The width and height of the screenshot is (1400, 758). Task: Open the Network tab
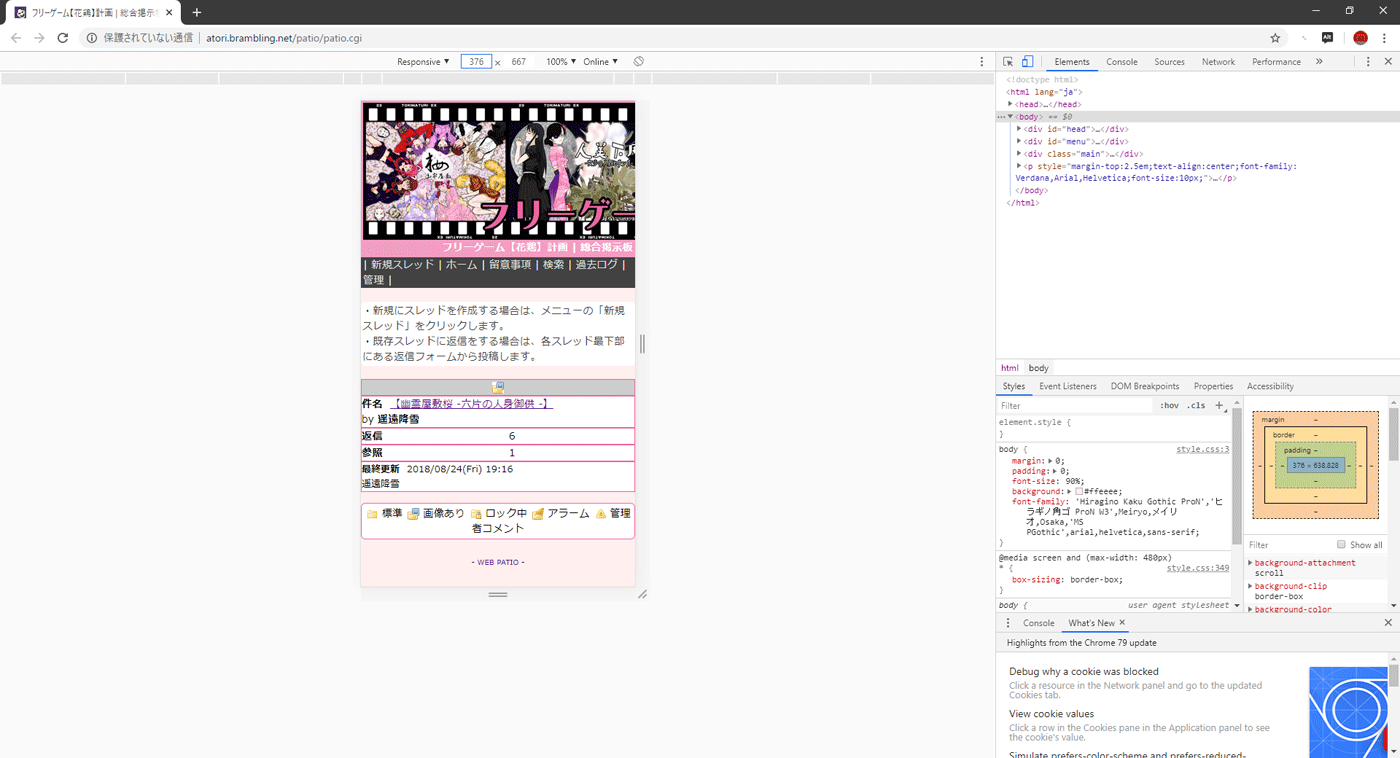coord(1218,62)
